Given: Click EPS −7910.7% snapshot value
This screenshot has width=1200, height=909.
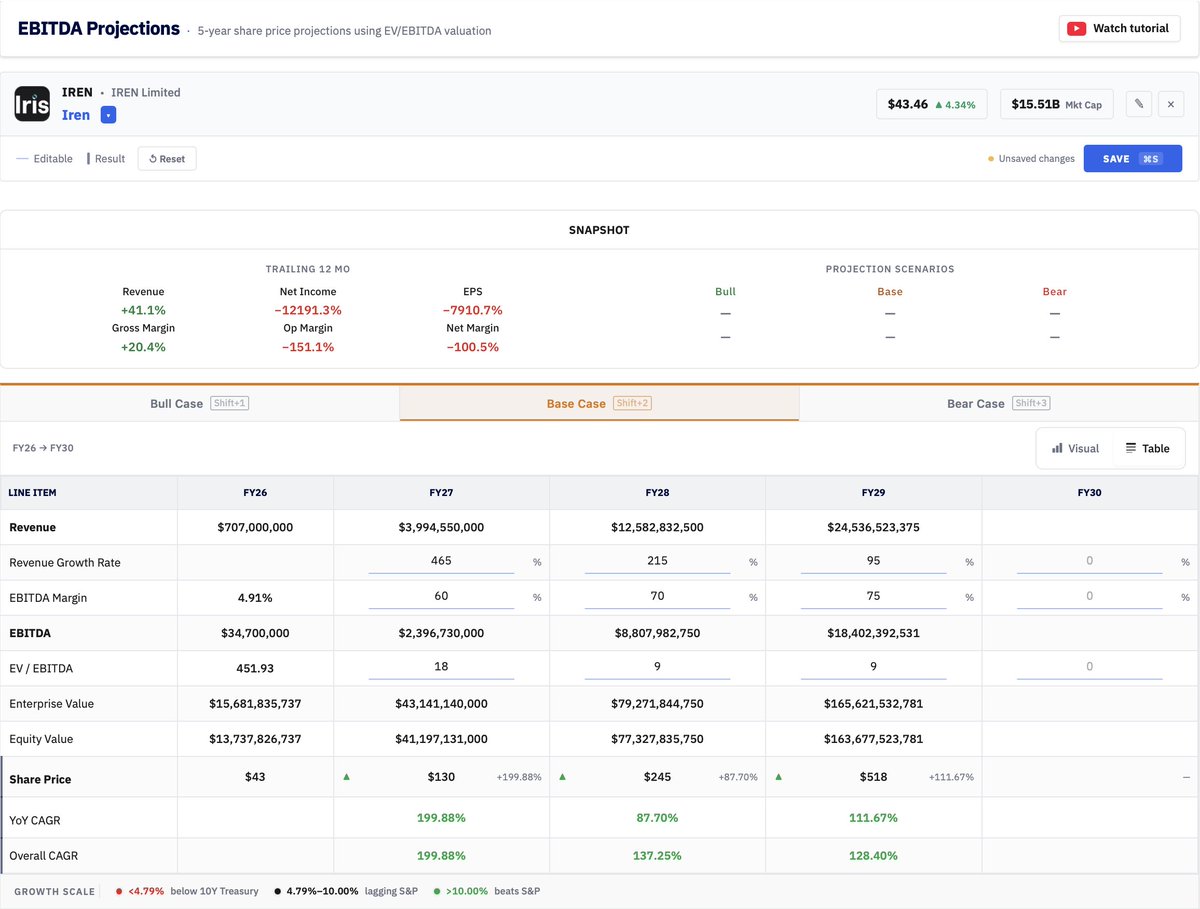Looking at the screenshot, I should coord(474,310).
